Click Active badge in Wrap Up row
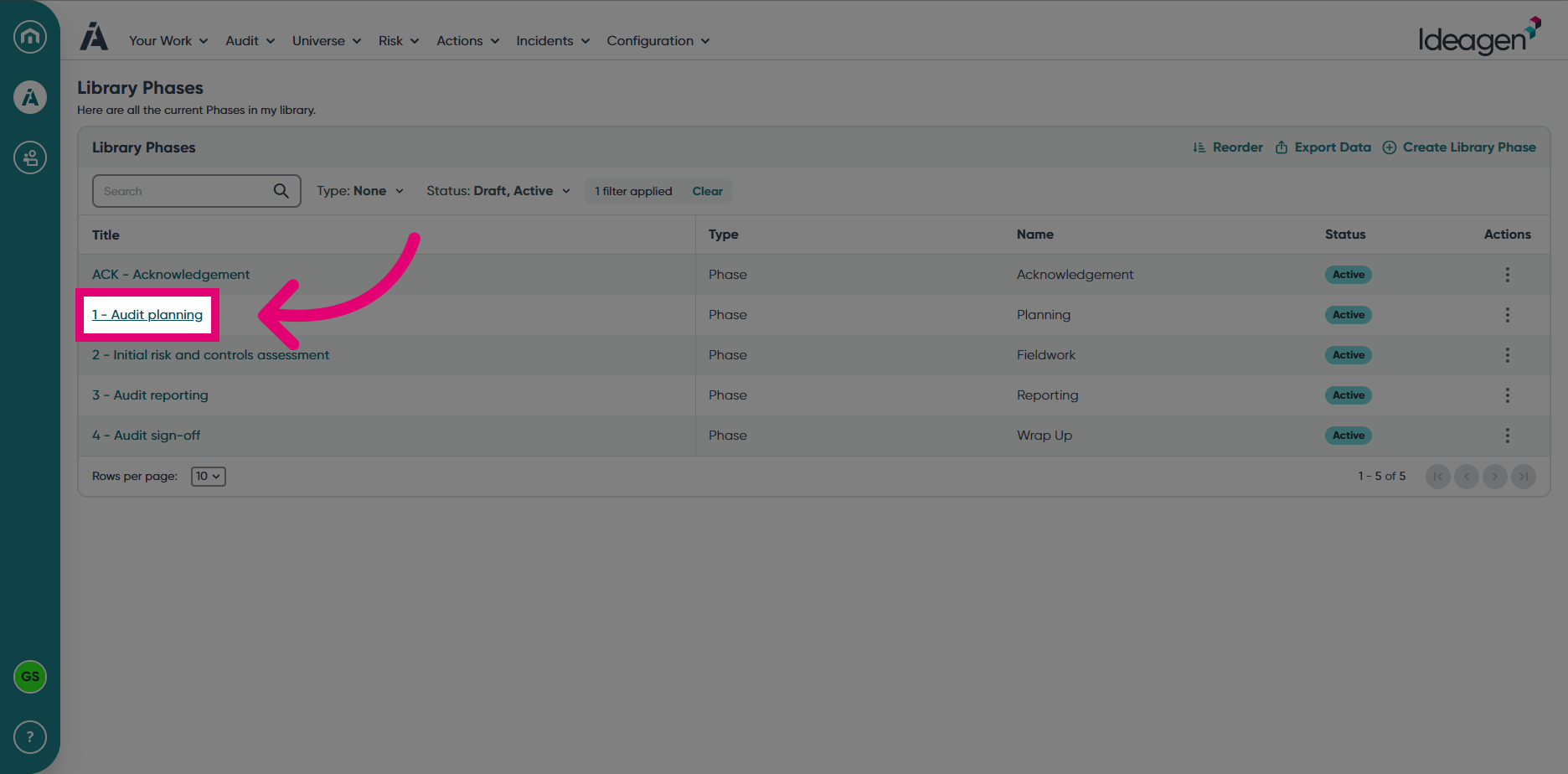 pyautogui.click(x=1349, y=436)
